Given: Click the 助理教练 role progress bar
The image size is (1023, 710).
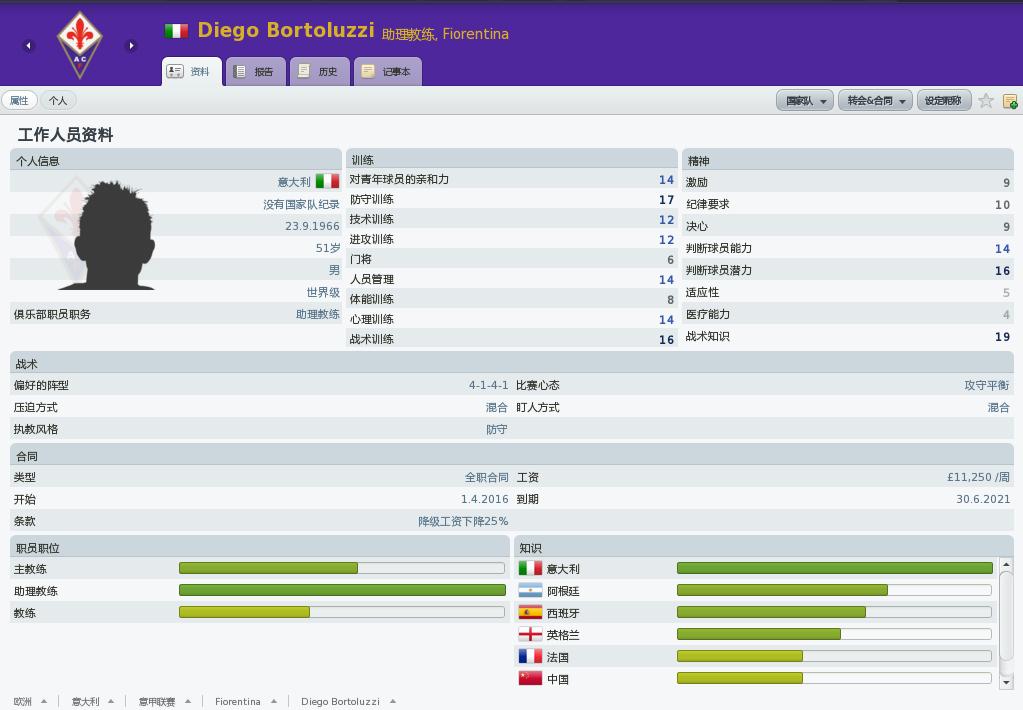Looking at the screenshot, I should click(x=342, y=590).
